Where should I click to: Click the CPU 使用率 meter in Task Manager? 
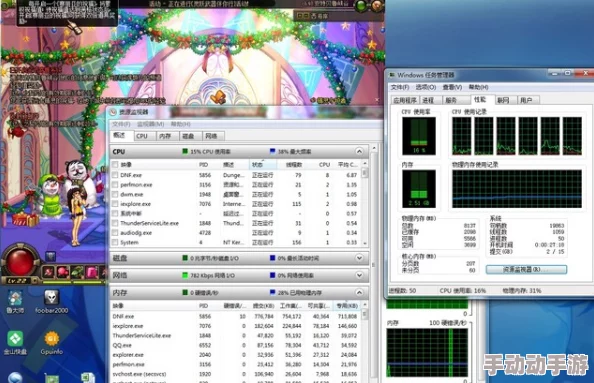click(x=419, y=136)
